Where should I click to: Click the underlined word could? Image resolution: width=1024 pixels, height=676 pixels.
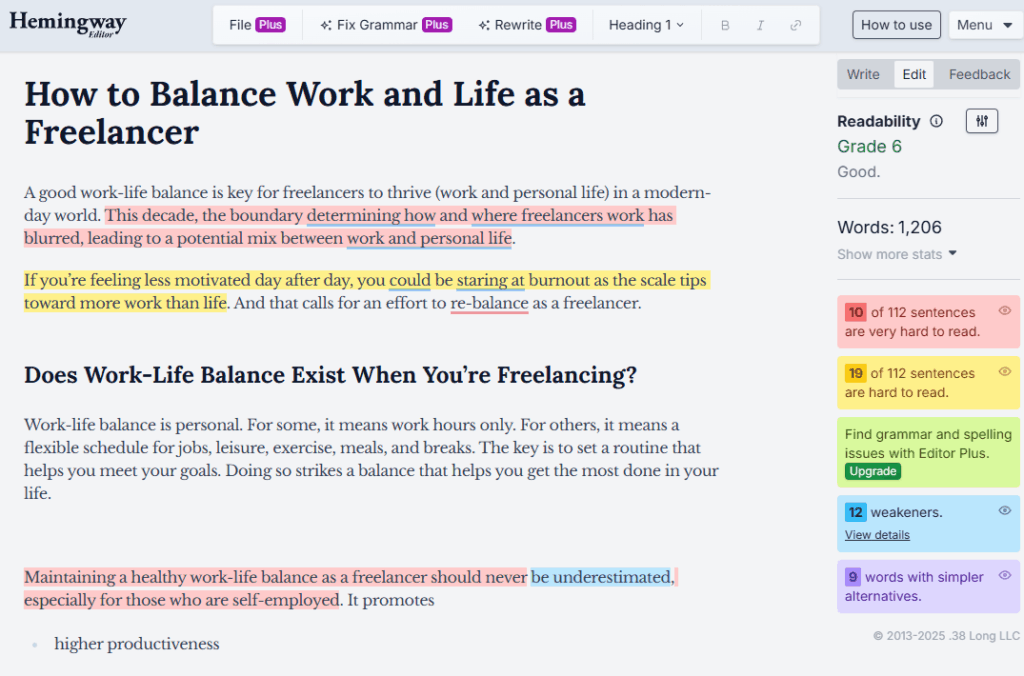click(410, 280)
